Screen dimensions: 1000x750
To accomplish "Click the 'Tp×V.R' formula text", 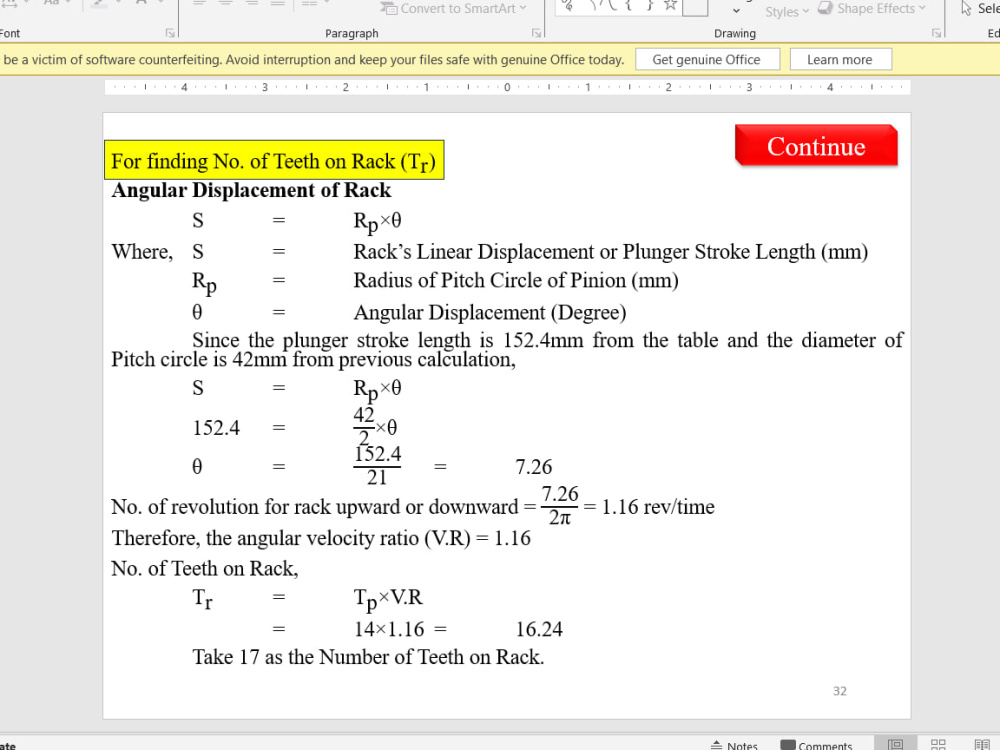I will pos(388,599).
